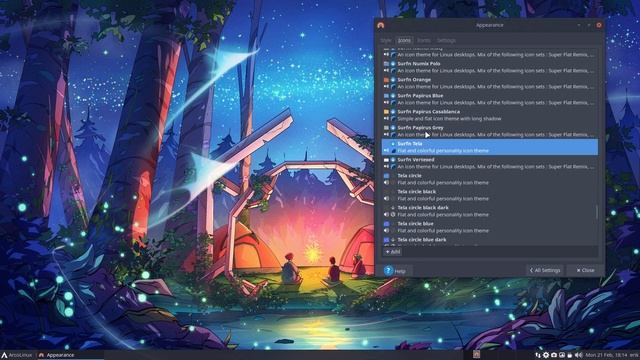Open the Settings tab in Appearance
The image size is (640, 360).
tap(446, 40)
